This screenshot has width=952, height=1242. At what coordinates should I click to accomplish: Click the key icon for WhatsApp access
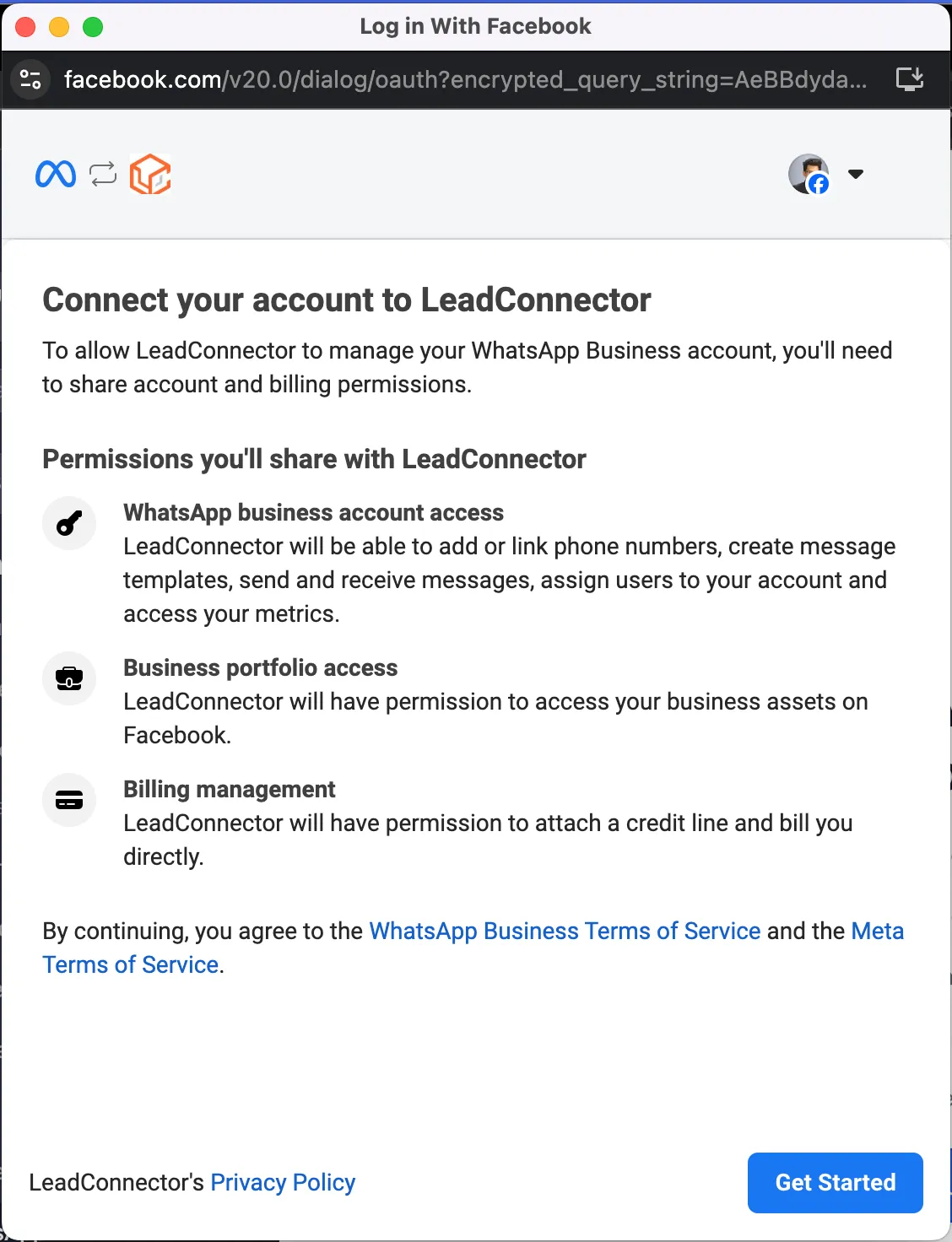point(69,523)
